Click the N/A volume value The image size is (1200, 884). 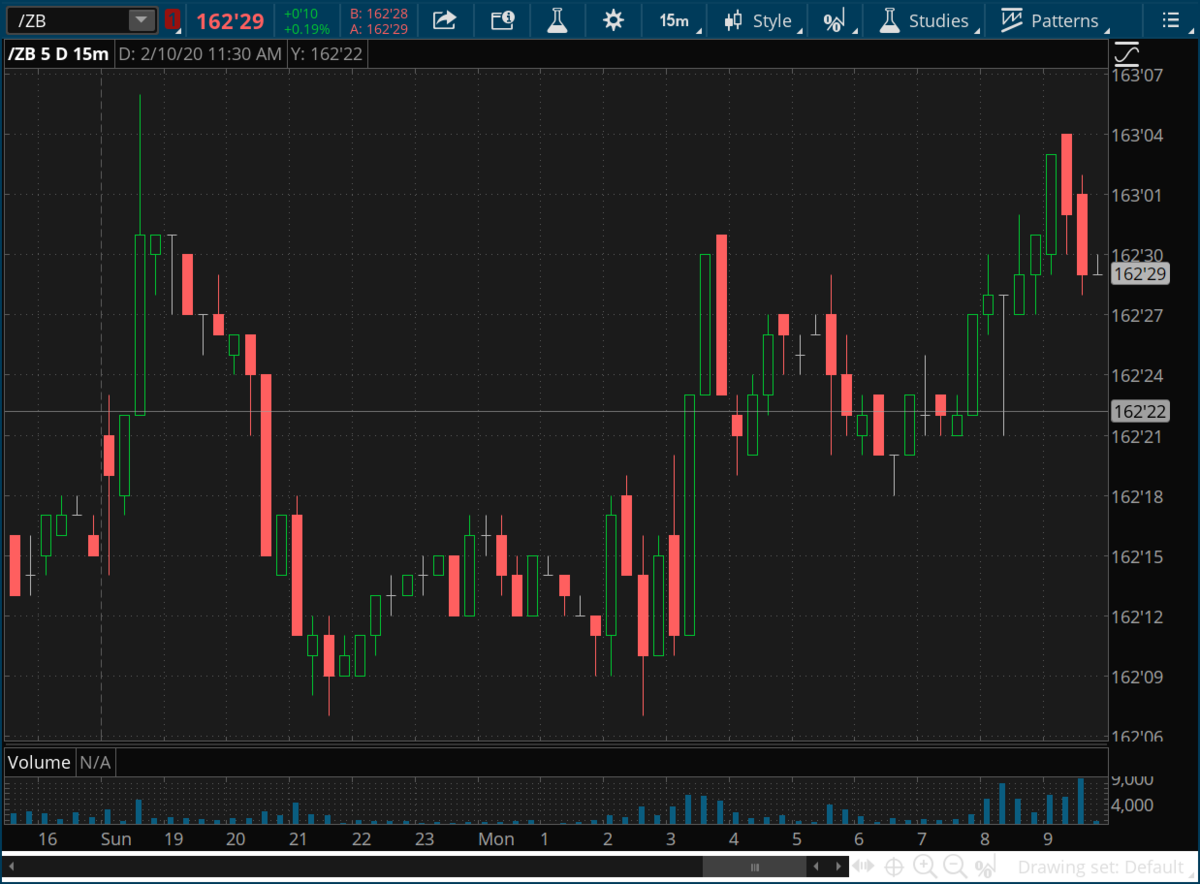(95, 762)
